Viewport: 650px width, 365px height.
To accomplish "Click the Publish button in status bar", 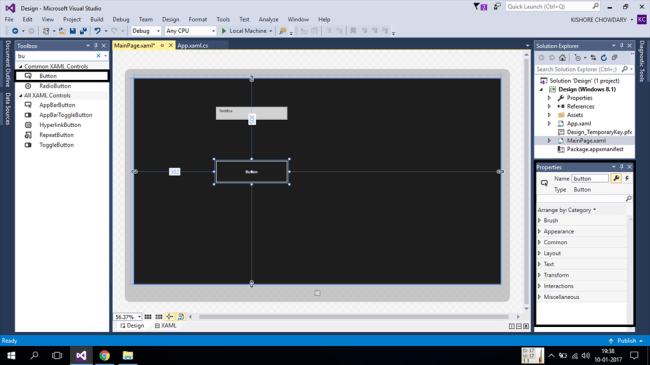I will click(x=626, y=341).
